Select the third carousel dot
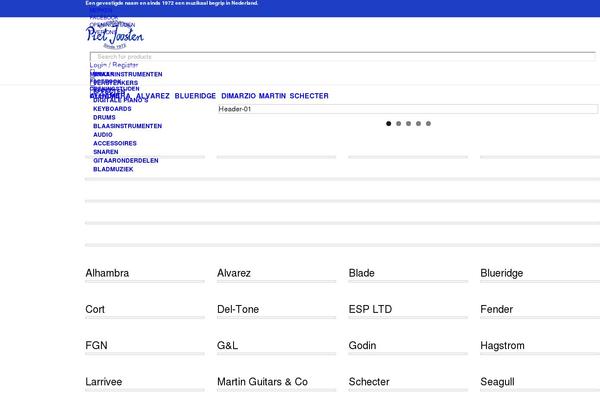 (x=408, y=124)
